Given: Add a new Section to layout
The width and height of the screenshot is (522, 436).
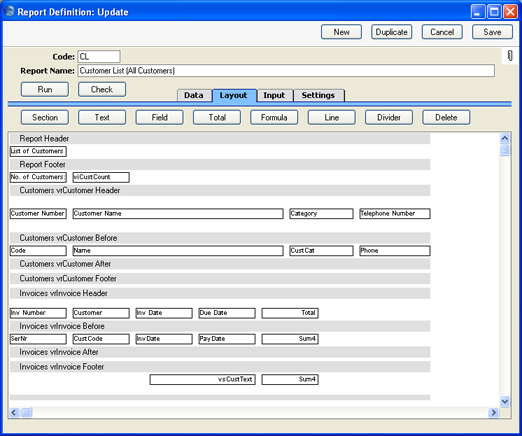Looking at the screenshot, I should 45,117.
